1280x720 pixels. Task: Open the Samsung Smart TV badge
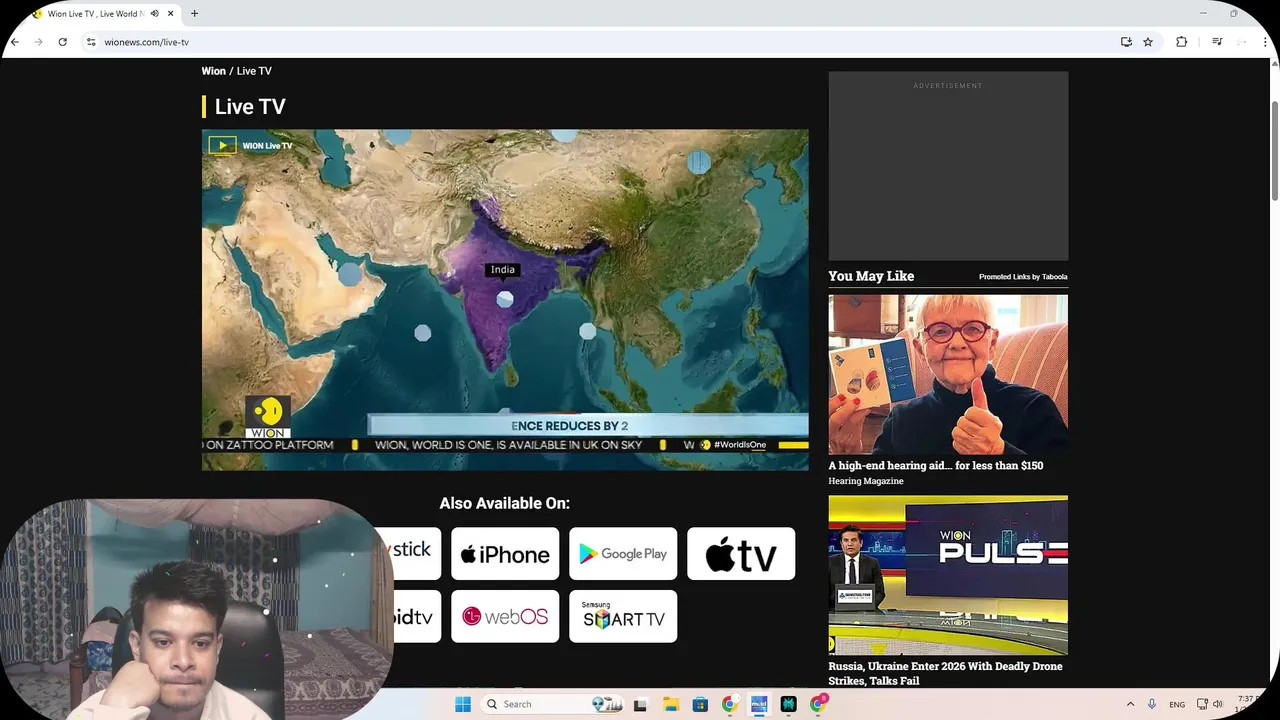[623, 616]
